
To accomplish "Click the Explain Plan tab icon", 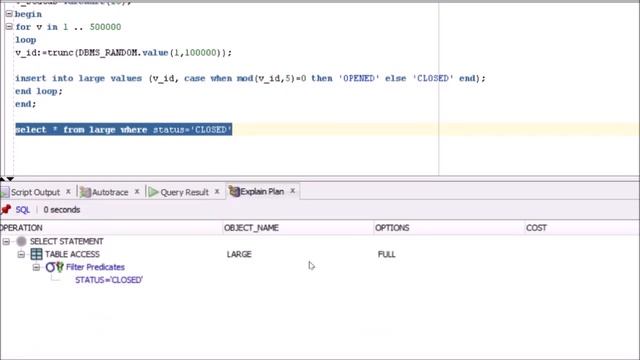I will click(x=234, y=191).
